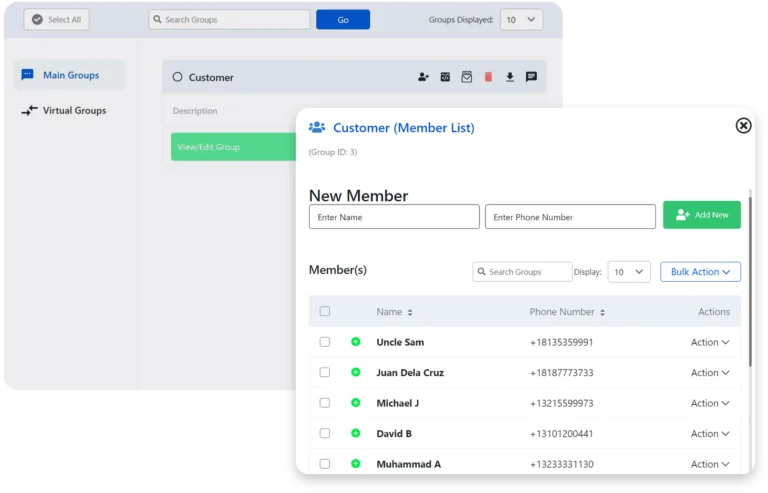Screen dimensions: 768x493
Task: Expand the Bulk Action dropdown
Action: pos(700,272)
